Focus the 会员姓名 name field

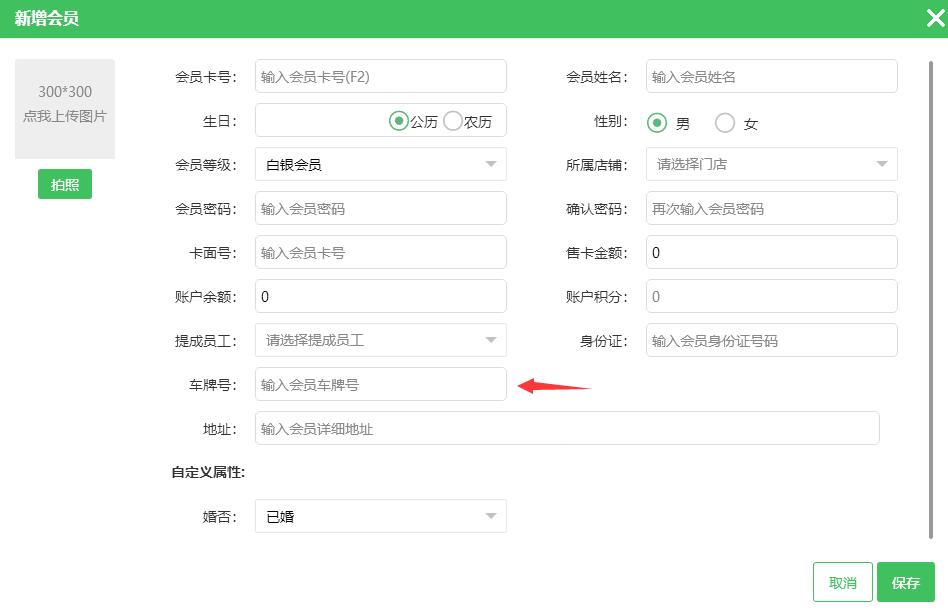click(x=771, y=76)
